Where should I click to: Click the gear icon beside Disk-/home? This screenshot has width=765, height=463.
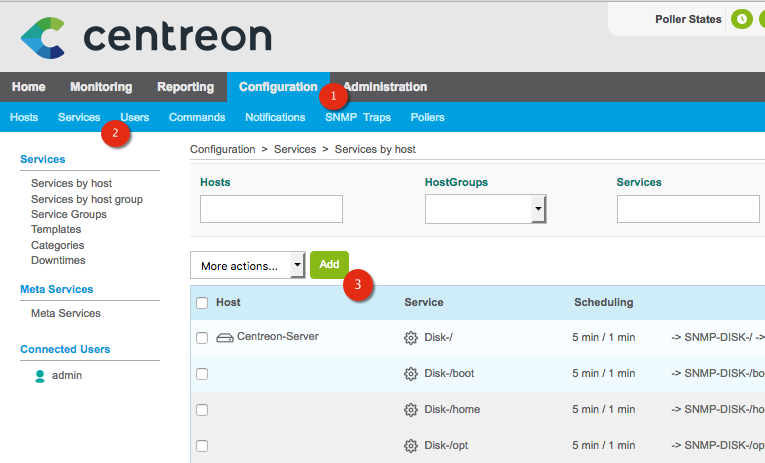pyautogui.click(x=410, y=410)
